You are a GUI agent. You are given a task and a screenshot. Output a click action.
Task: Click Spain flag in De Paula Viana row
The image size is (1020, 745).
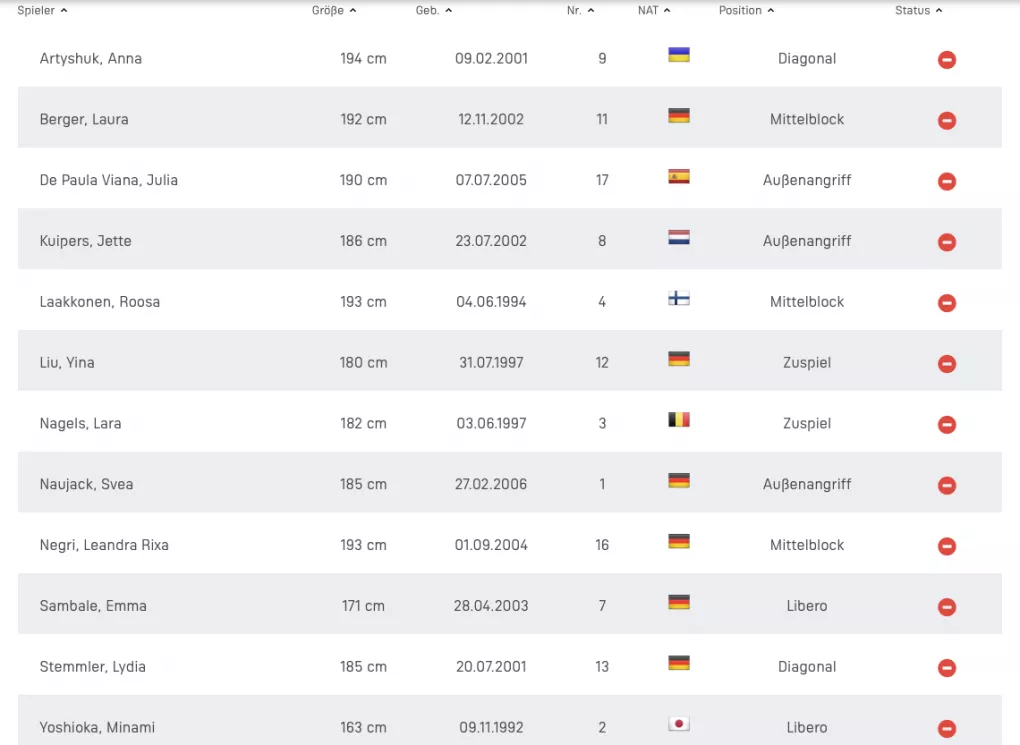679,177
